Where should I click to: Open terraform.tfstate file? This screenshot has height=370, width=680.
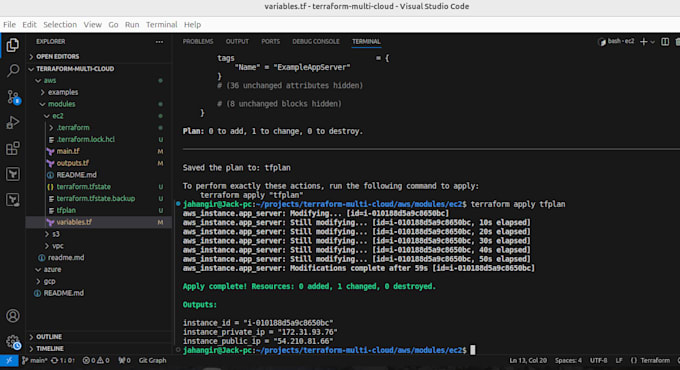(x=83, y=187)
